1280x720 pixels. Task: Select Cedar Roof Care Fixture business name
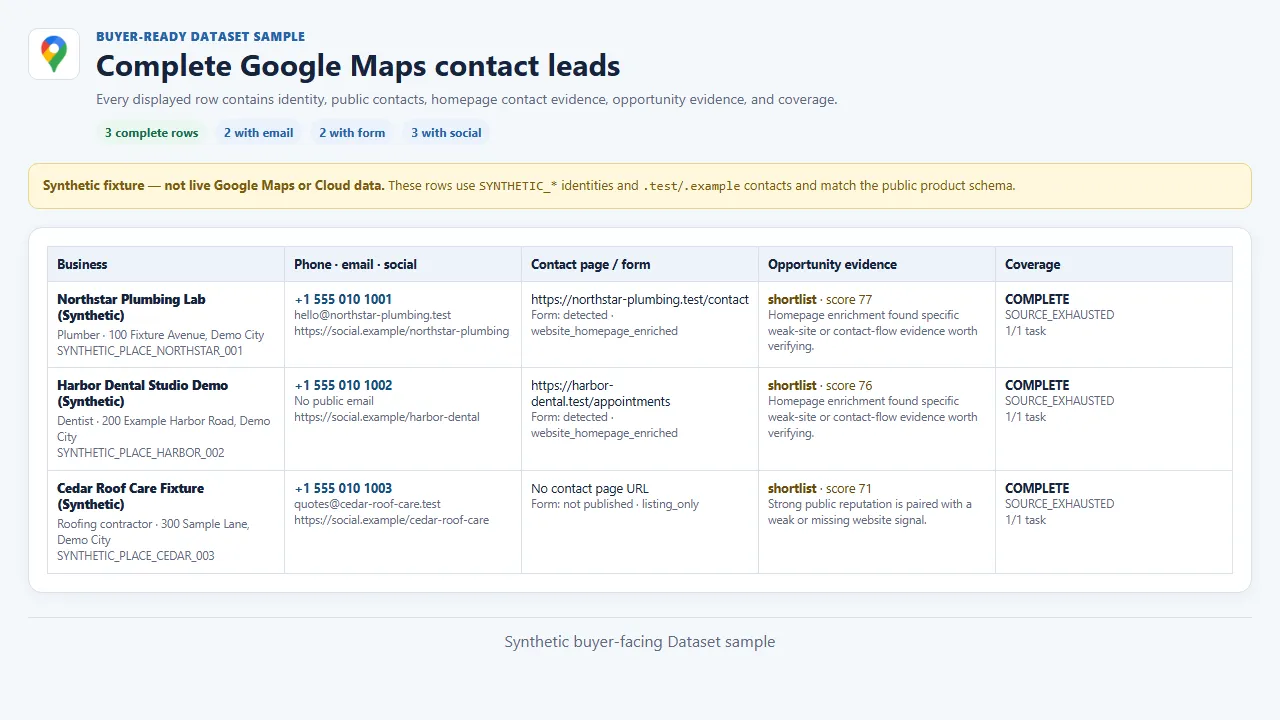(130, 496)
